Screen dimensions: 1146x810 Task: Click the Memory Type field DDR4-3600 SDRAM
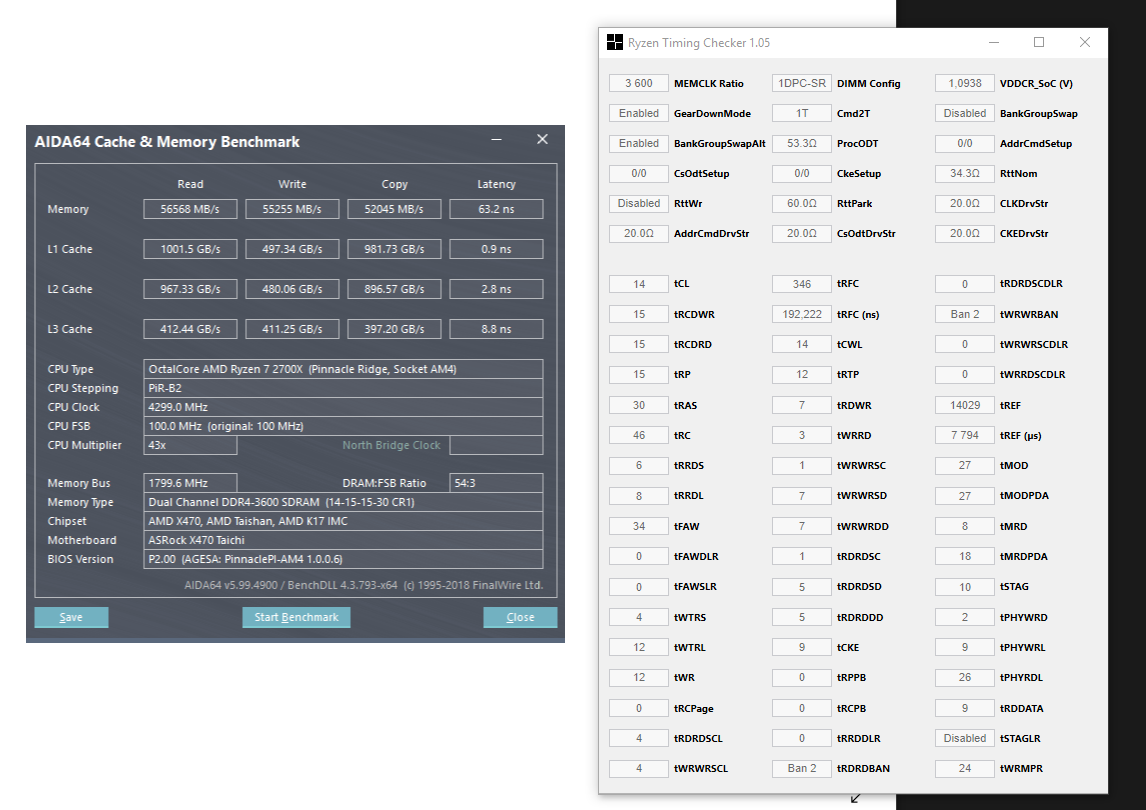click(x=344, y=502)
